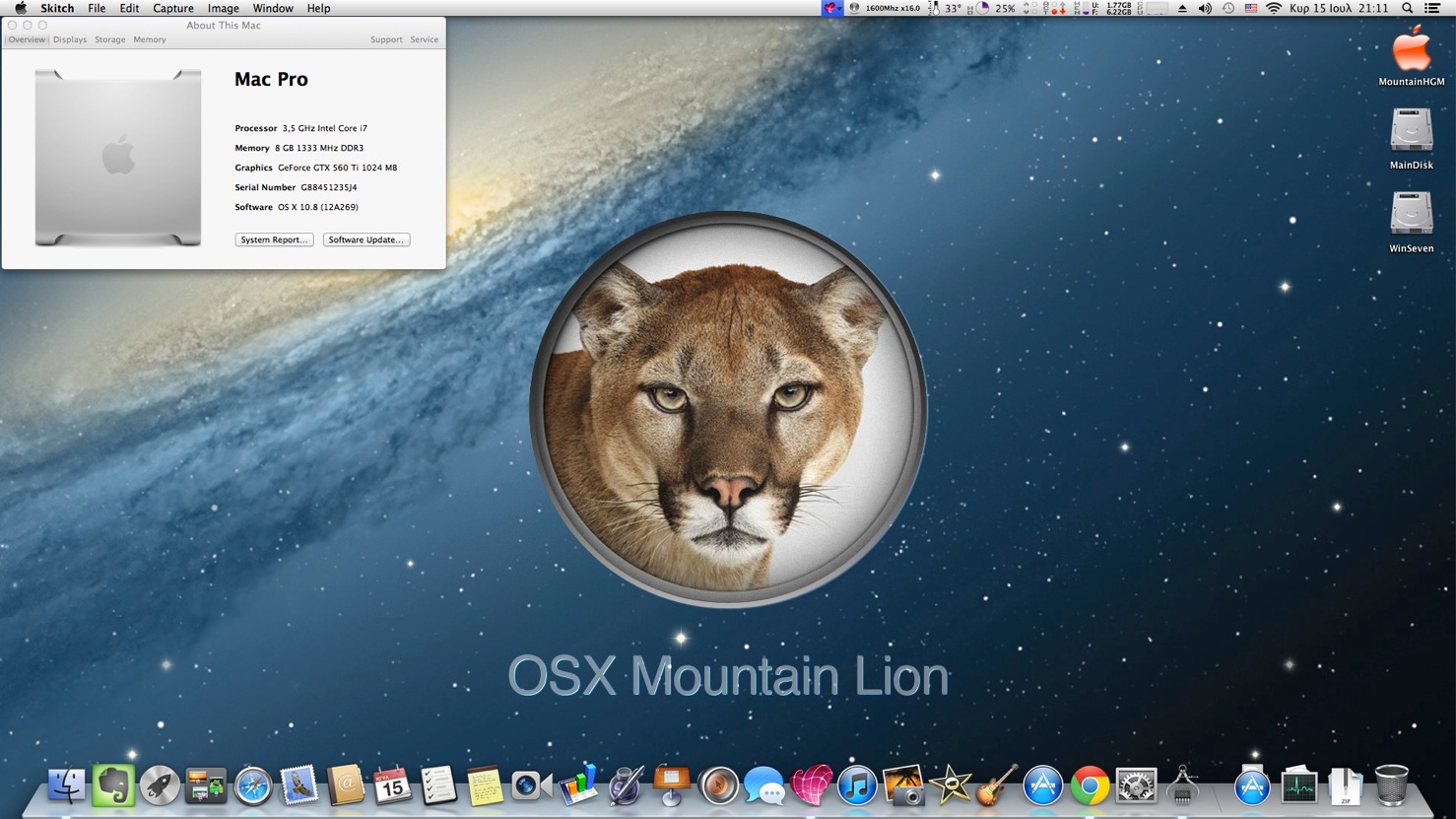This screenshot has width=1456, height=819.
Task: Open the Image menu
Action: (x=224, y=8)
